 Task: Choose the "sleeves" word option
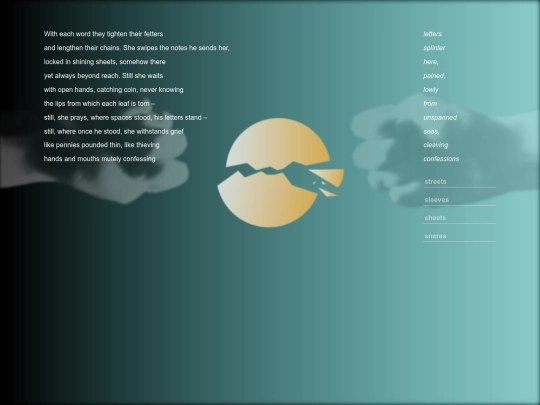459,200
